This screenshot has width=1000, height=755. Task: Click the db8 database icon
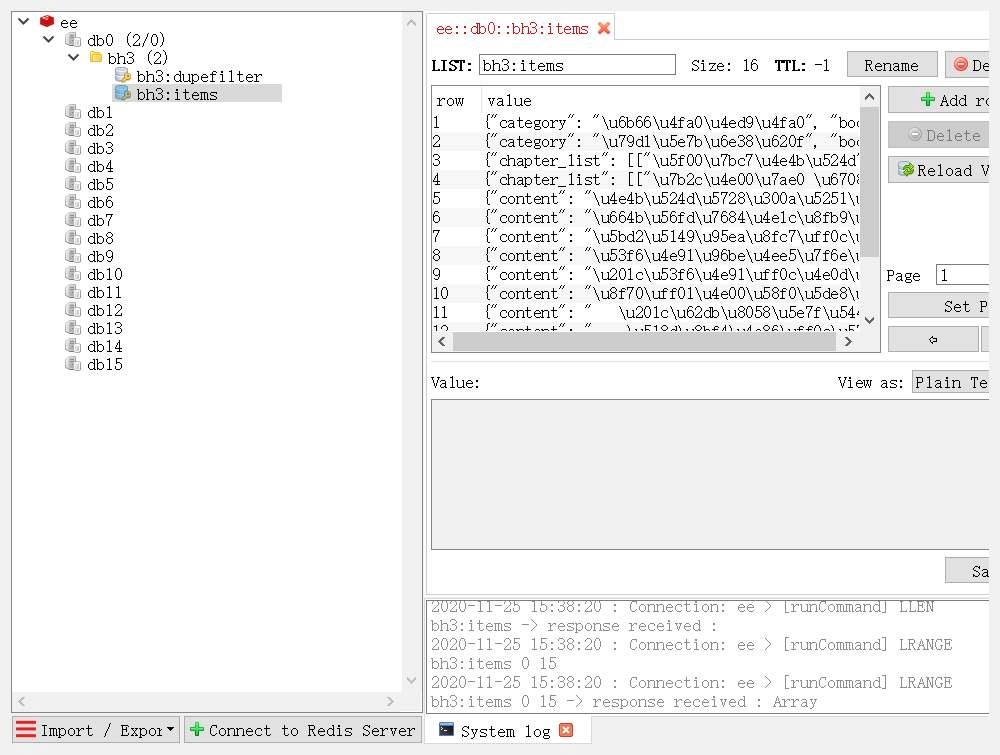tap(73, 238)
